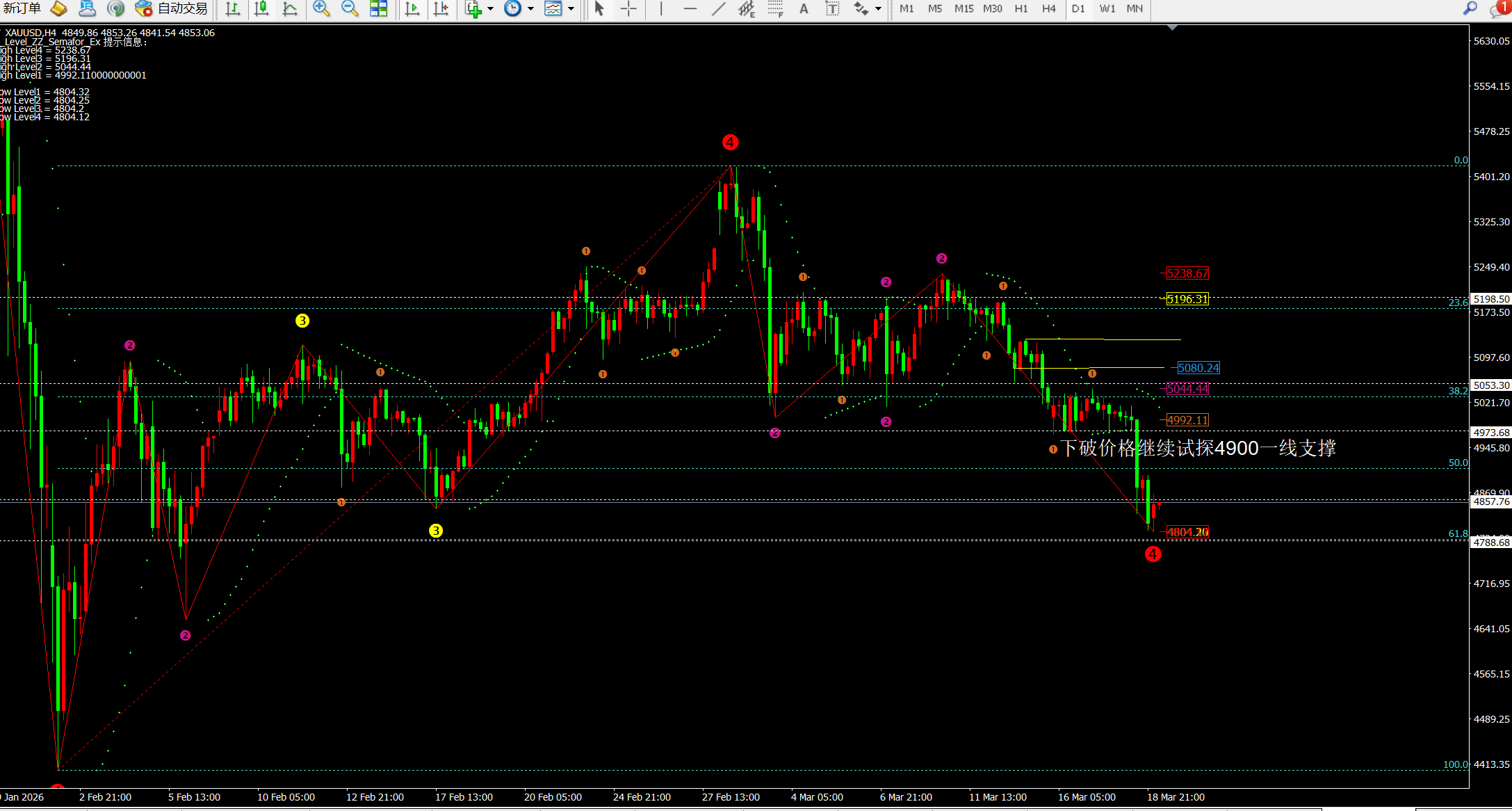Image resolution: width=1512 pixels, height=811 pixels.
Task: Draw a vertical line tool
Action: (660, 8)
